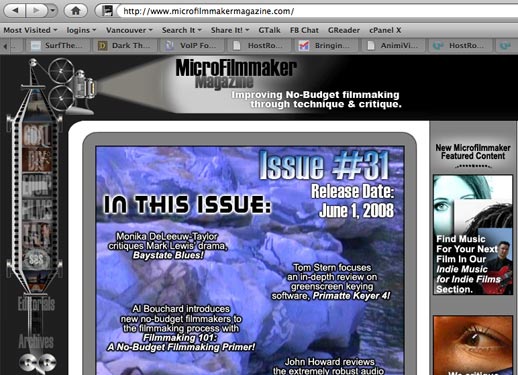Open the history dropdown next to Forward
The height and width of the screenshot is (375, 518).
pos(52,11)
